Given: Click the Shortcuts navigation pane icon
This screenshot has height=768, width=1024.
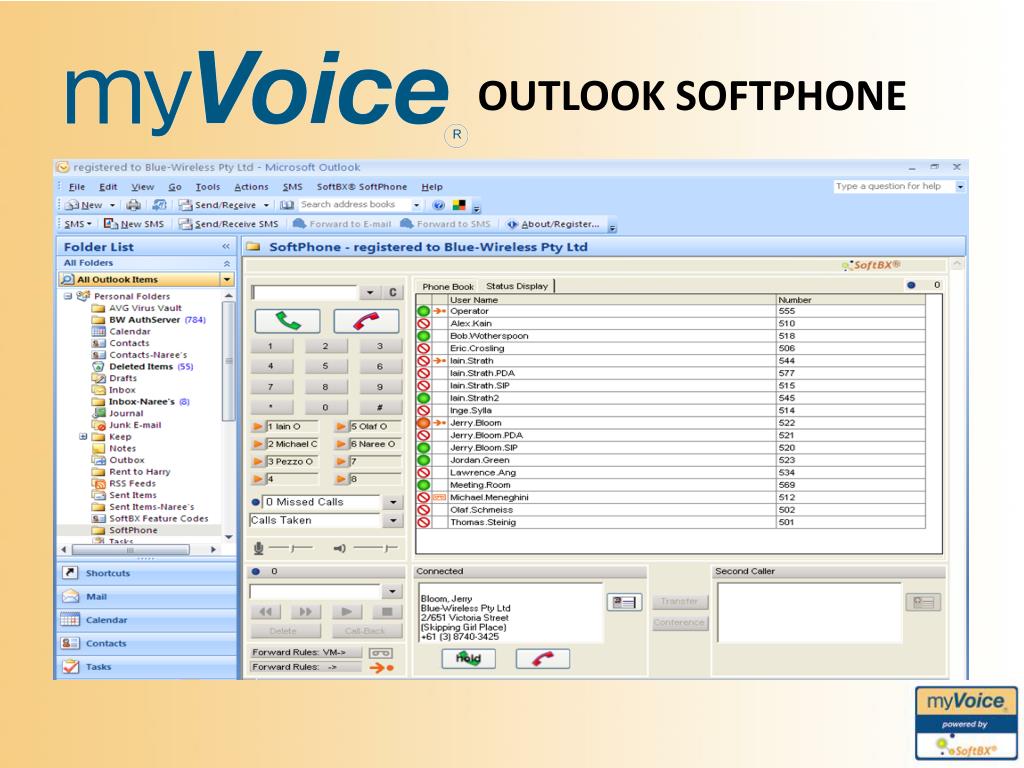Looking at the screenshot, I should (x=70, y=573).
